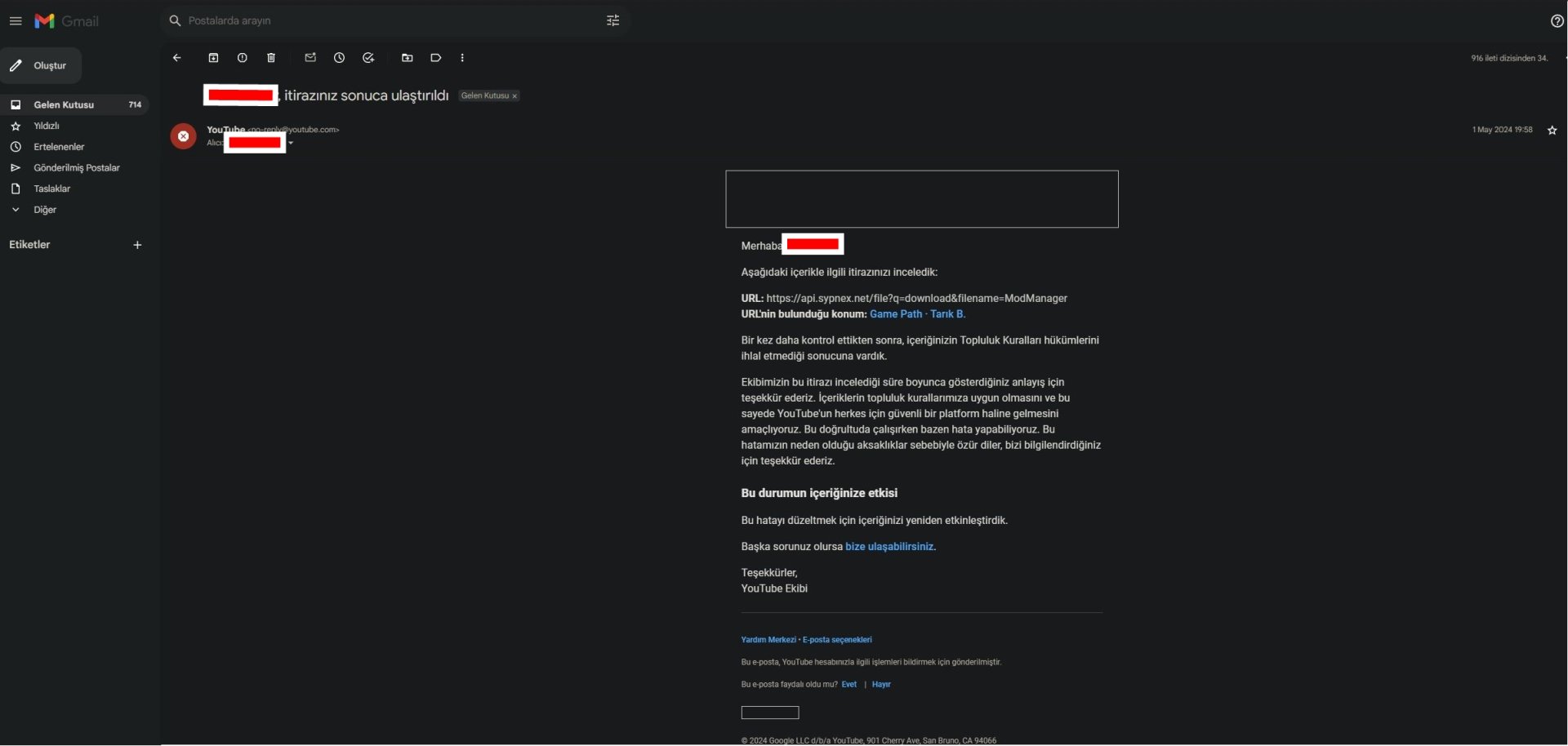Click the search magnifier icon
Image resolution: width=1568 pixels, height=746 pixels.
175,20
